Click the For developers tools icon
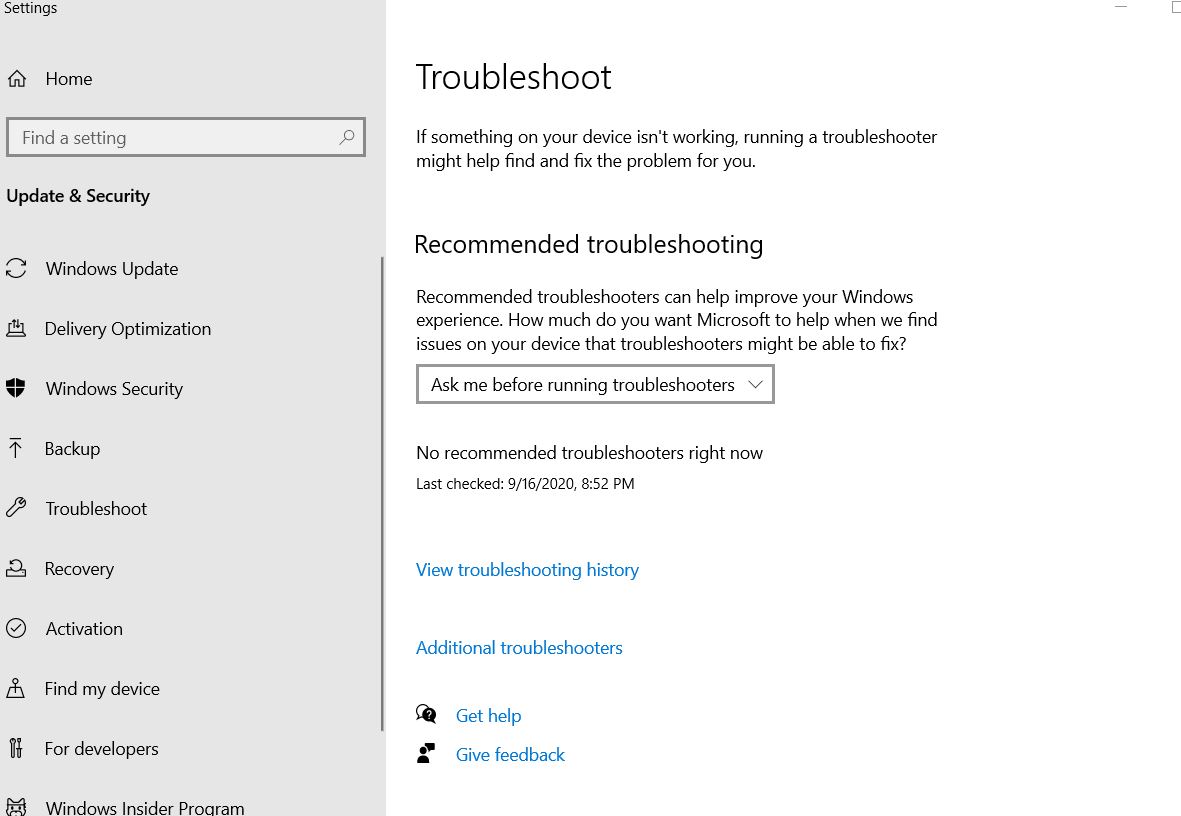The width and height of the screenshot is (1181, 816). coord(16,747)
